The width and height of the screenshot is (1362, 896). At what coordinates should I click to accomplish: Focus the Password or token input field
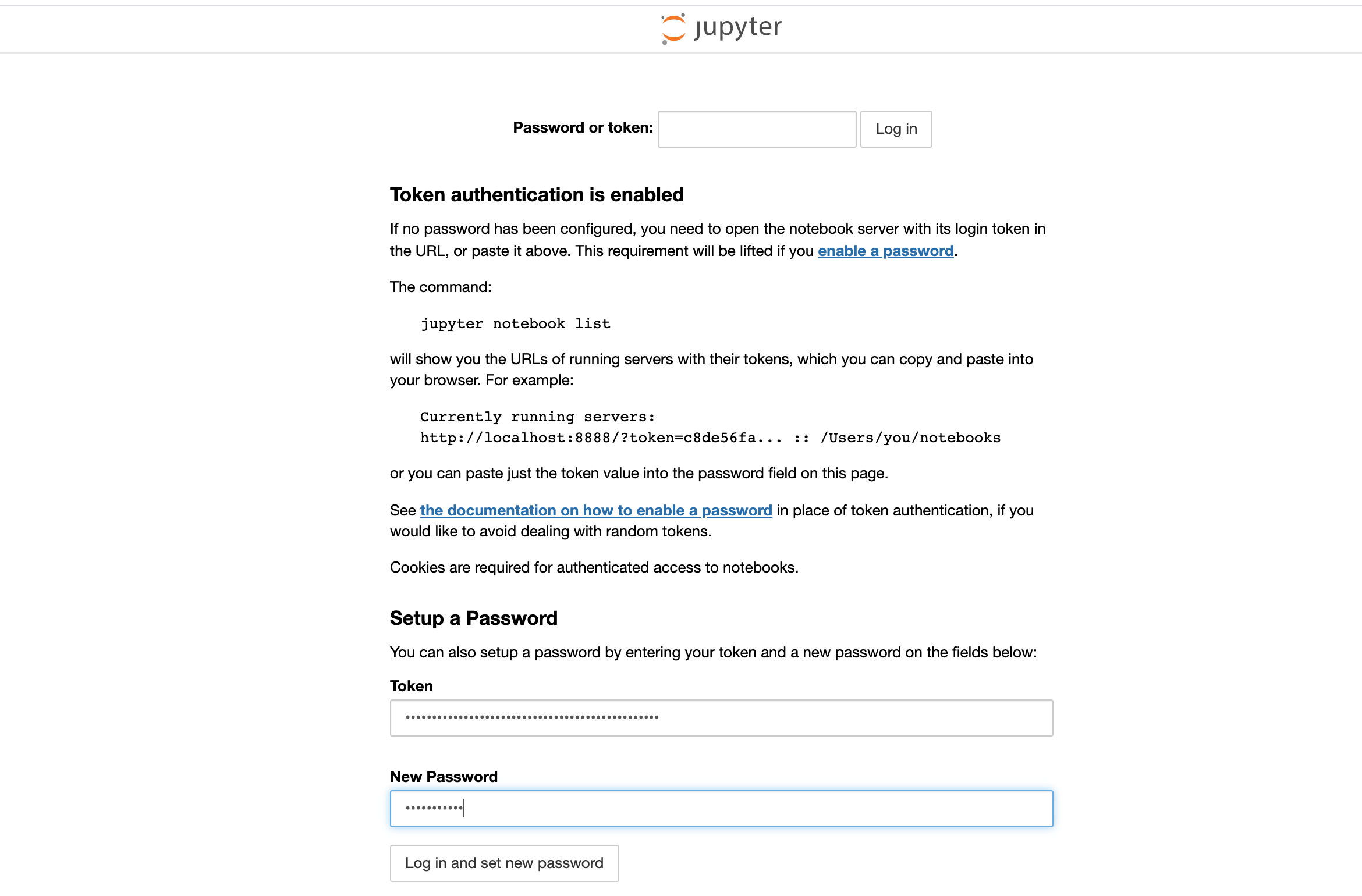tap(757, 129)
